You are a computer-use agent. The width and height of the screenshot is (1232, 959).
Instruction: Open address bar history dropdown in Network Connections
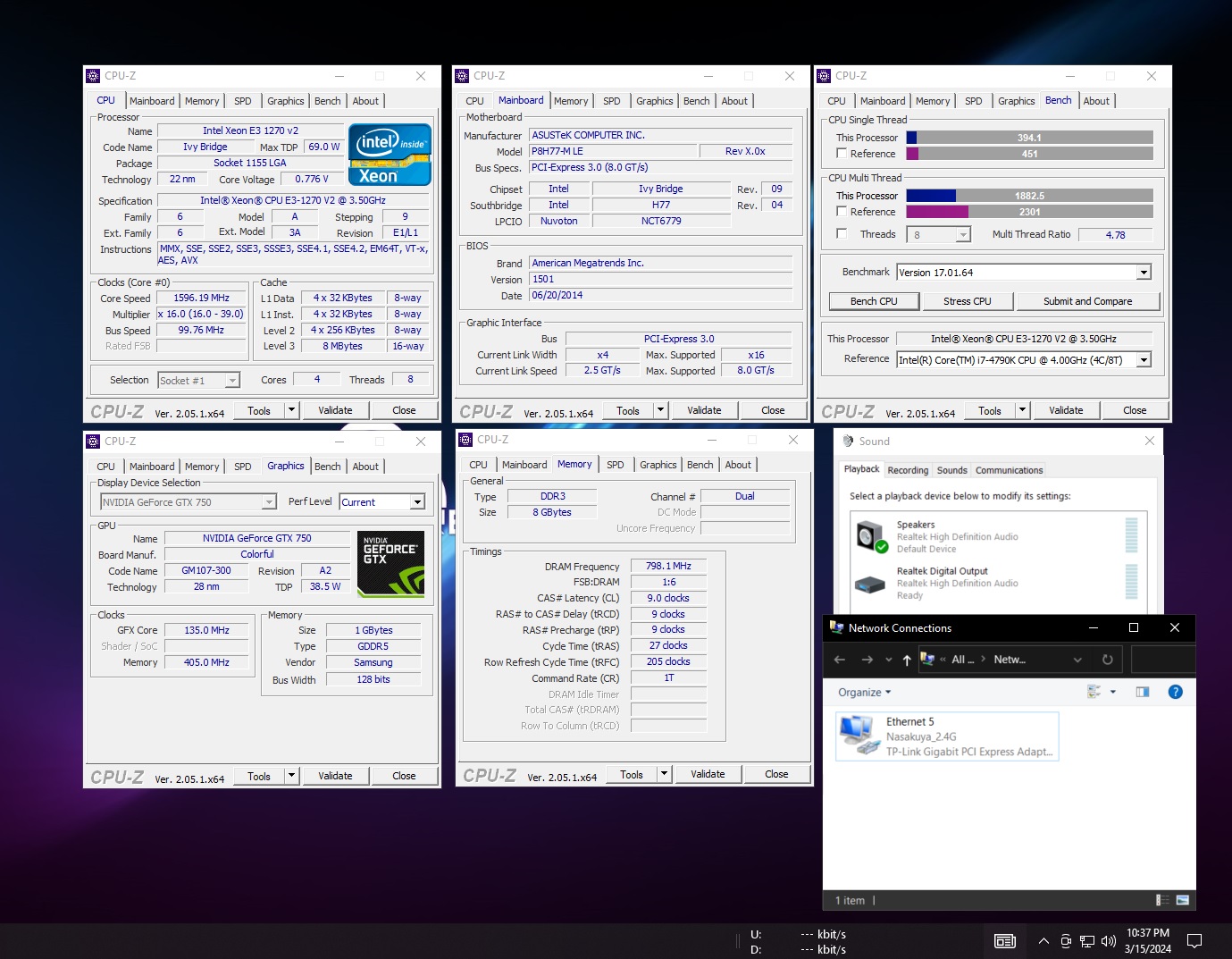1077,660
